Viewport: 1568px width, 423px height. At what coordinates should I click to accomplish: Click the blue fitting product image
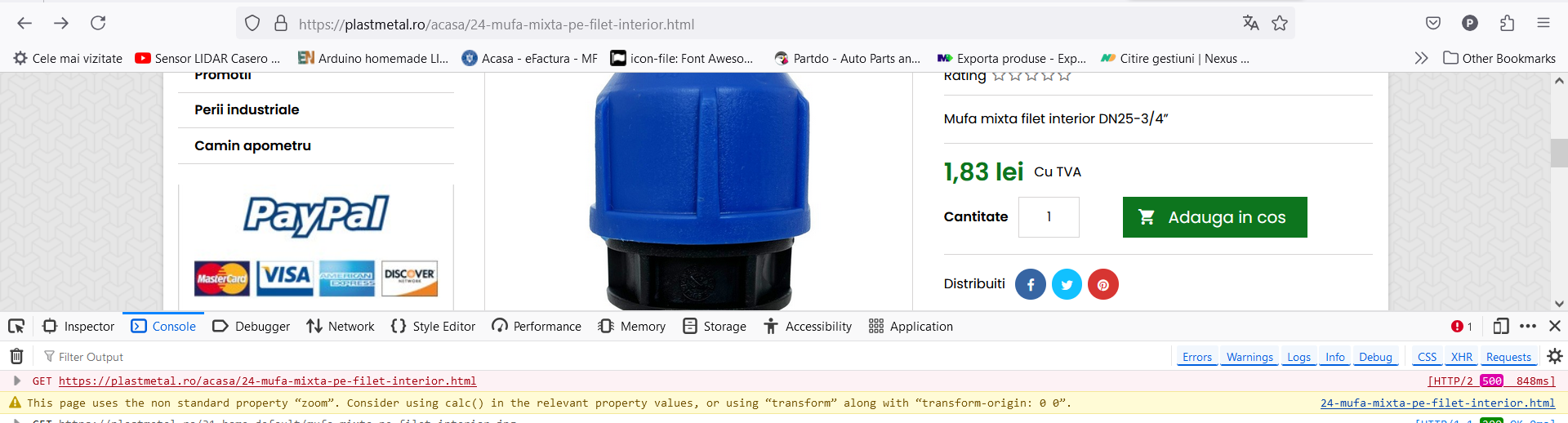click(x=699, y=191)
